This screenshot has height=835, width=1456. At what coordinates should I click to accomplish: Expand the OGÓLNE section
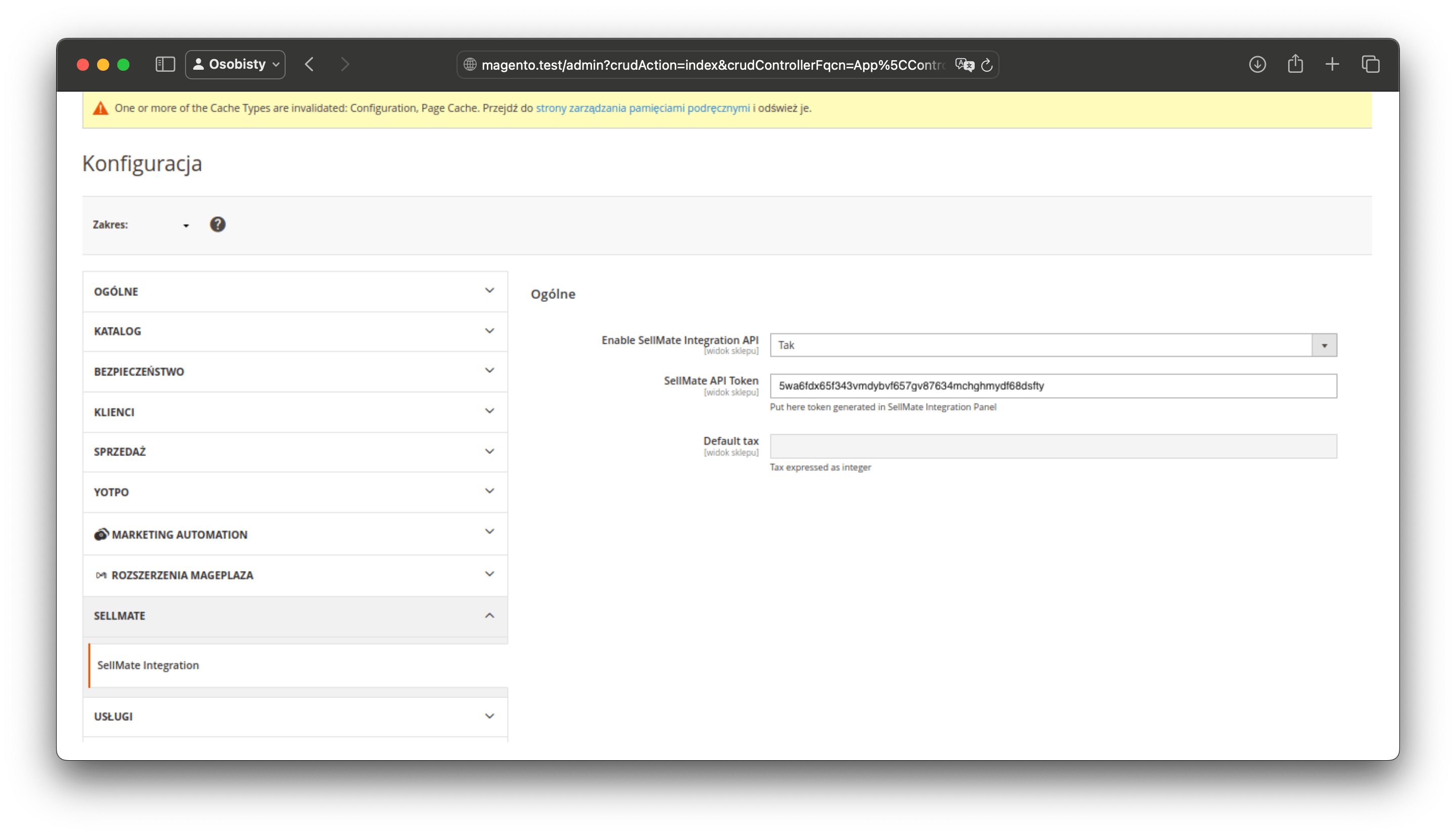295,291
